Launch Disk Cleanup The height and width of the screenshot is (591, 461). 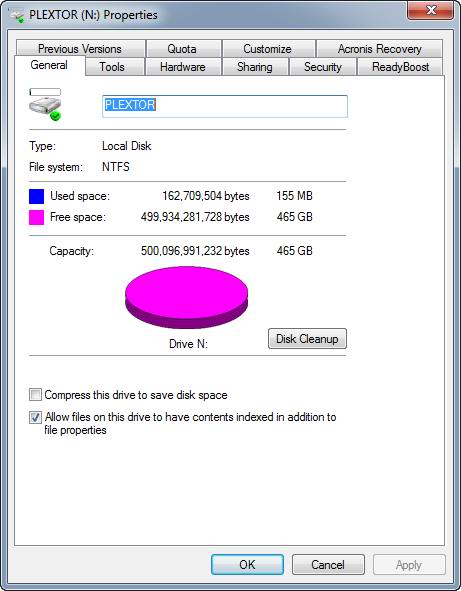(x=307, y=338)
